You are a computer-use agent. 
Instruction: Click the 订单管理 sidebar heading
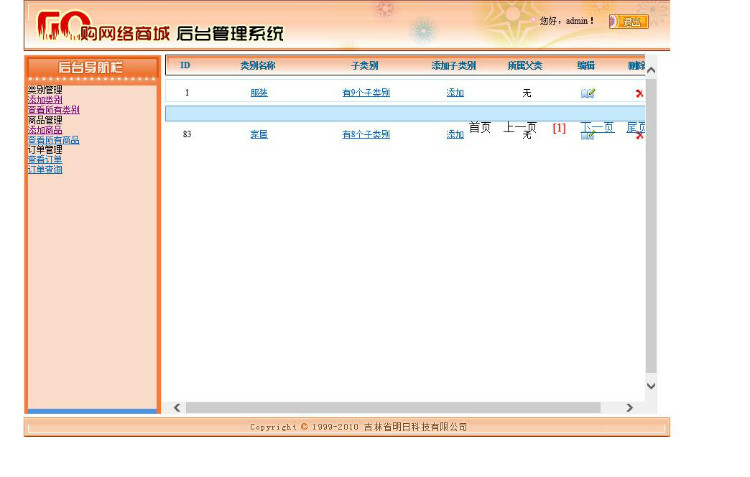[x=45, y=150]
